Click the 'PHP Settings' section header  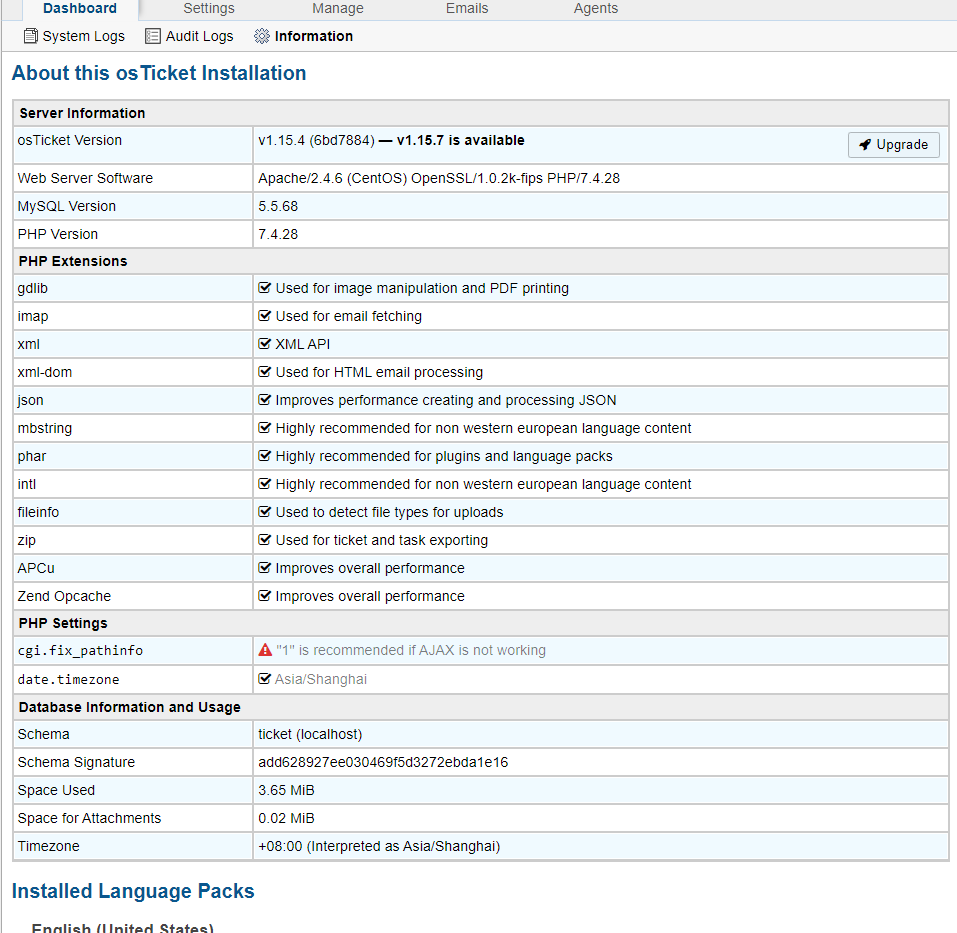(x=63, y=623)
